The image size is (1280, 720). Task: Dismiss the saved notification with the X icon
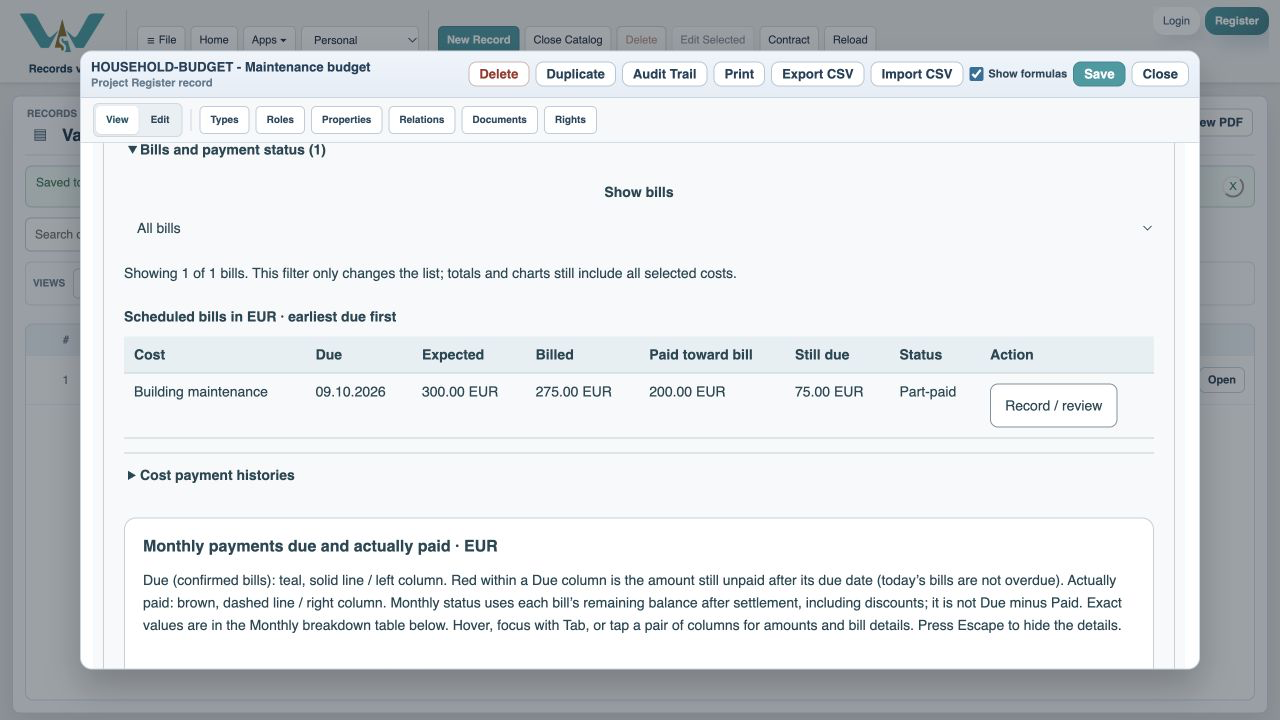click(x=1233, y=186)
